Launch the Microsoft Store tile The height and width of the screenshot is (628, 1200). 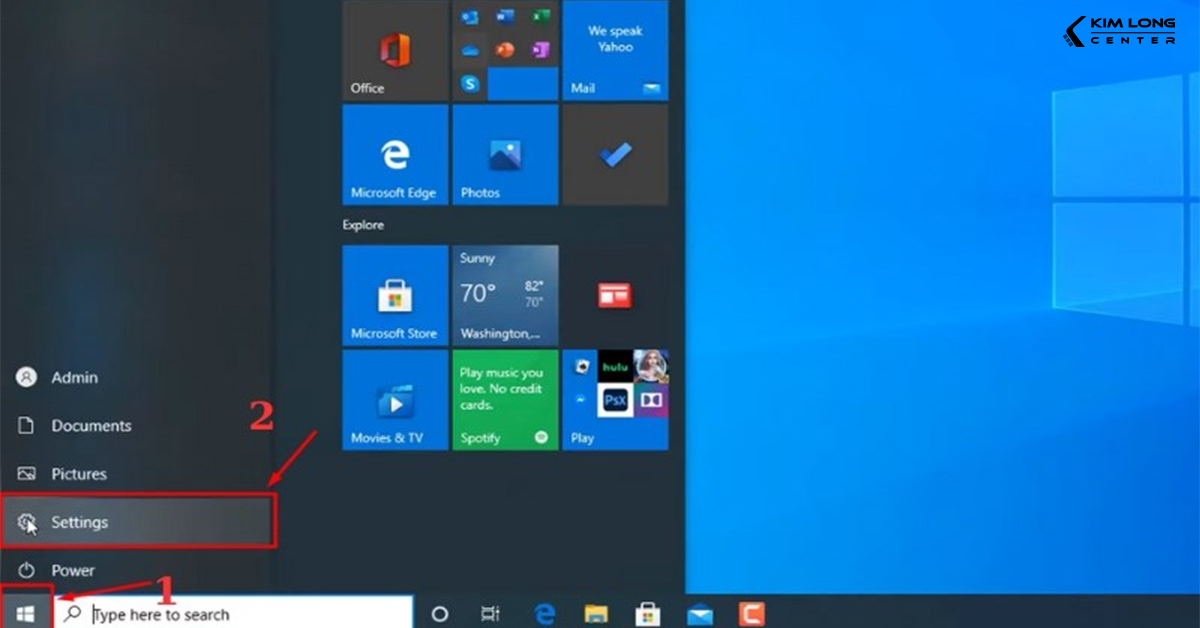pyautogui.click(x=395, y=295)
